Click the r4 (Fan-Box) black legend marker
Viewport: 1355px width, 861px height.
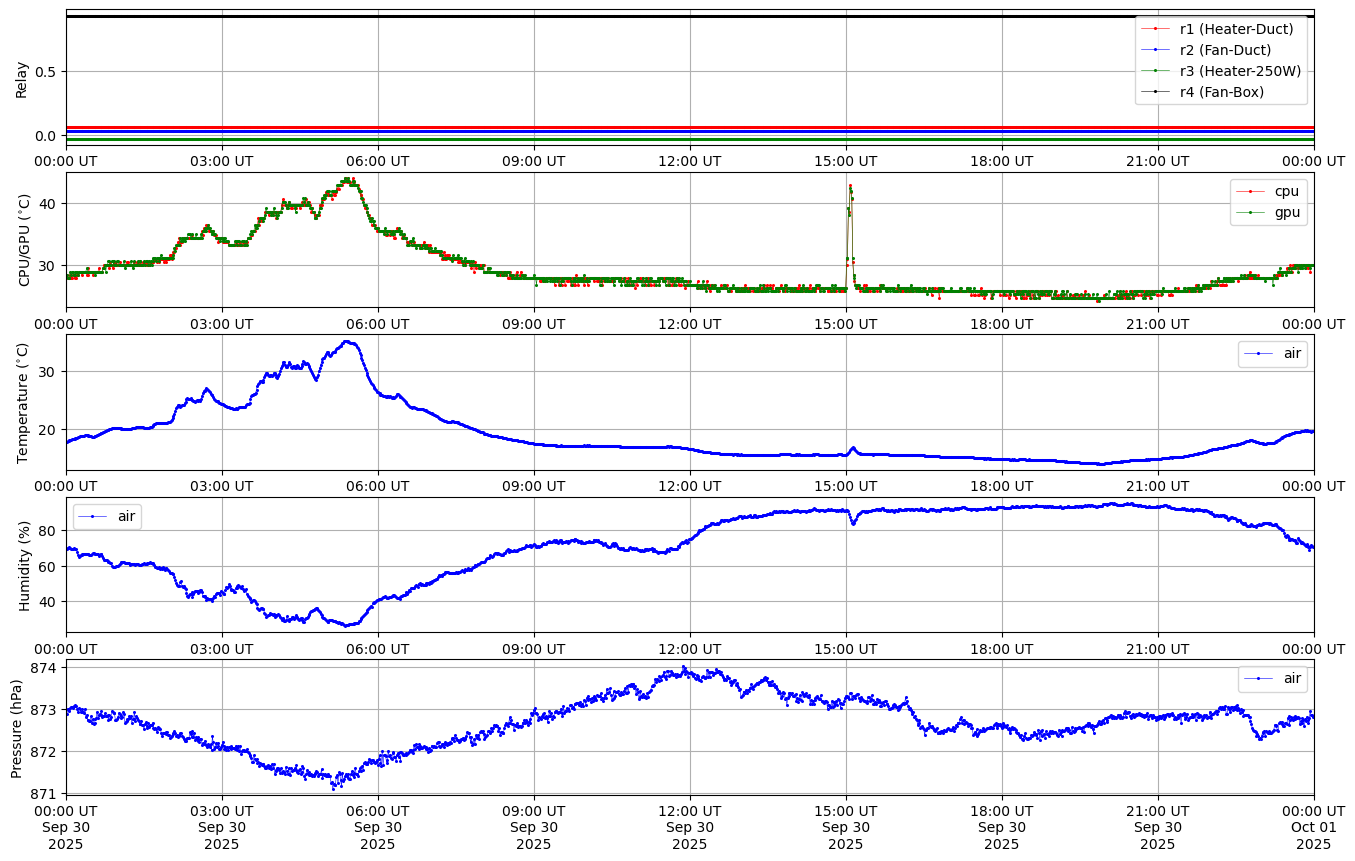(x=1155, y=92)
